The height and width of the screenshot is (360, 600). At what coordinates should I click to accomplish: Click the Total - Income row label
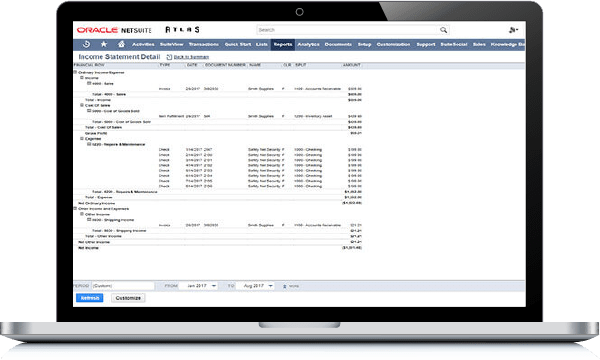pyautogui.click(x=98, y=100)
